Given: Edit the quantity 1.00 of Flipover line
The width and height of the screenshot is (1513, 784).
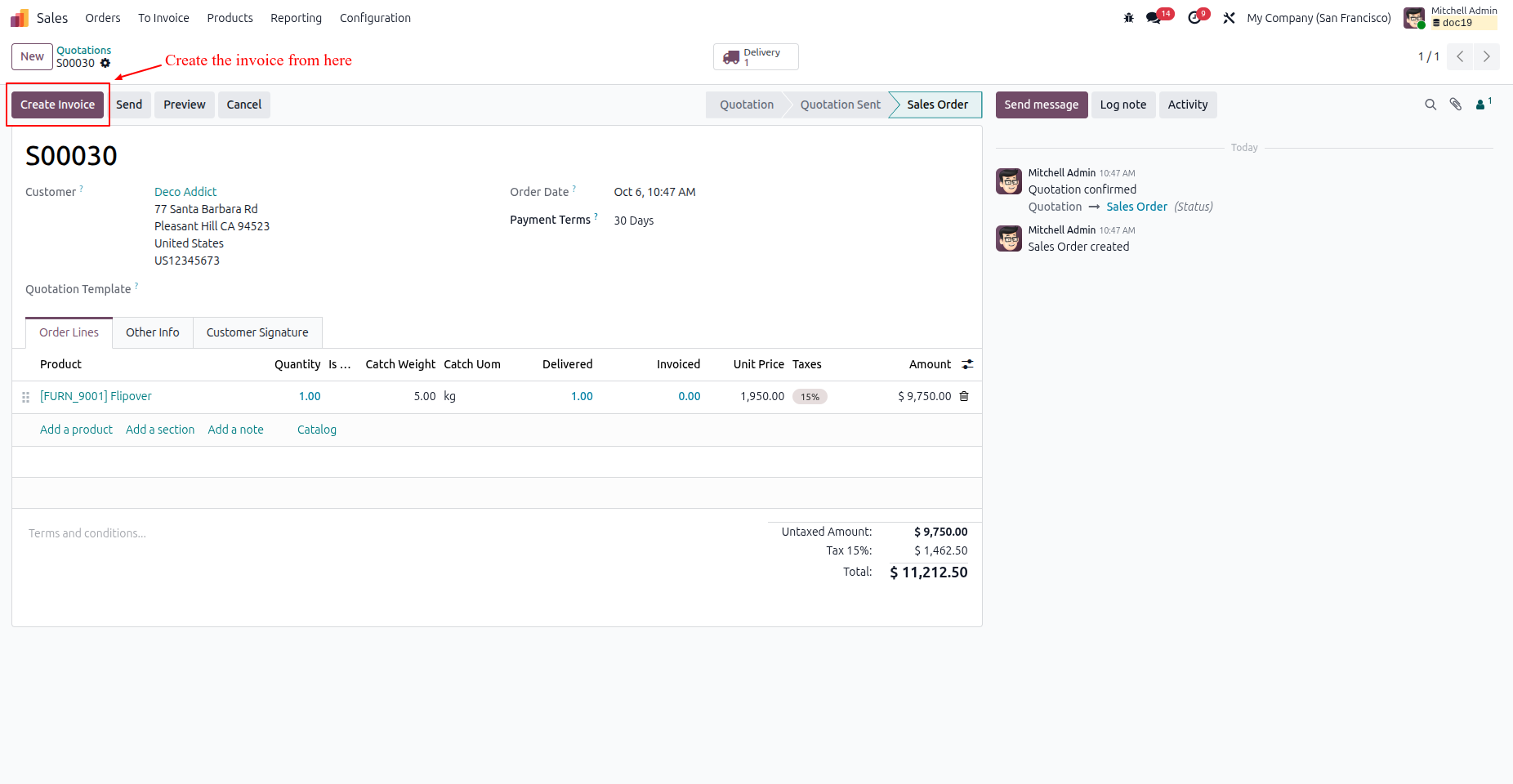Looking at the screenshot, I should pyautogui.click(x=310, y=396).
